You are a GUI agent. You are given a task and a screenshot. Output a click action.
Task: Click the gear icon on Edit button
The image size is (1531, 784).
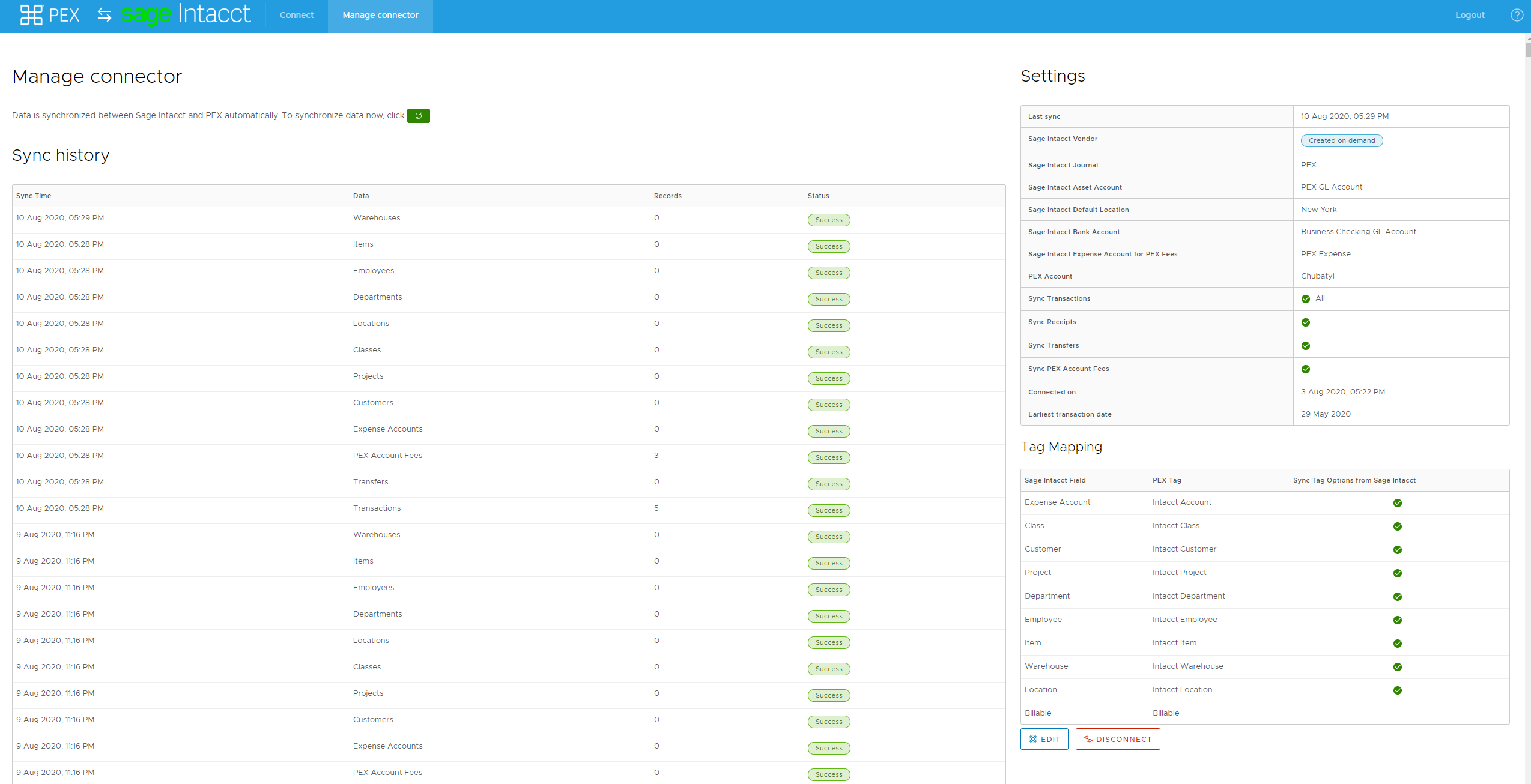click(x=1033, y=739)
